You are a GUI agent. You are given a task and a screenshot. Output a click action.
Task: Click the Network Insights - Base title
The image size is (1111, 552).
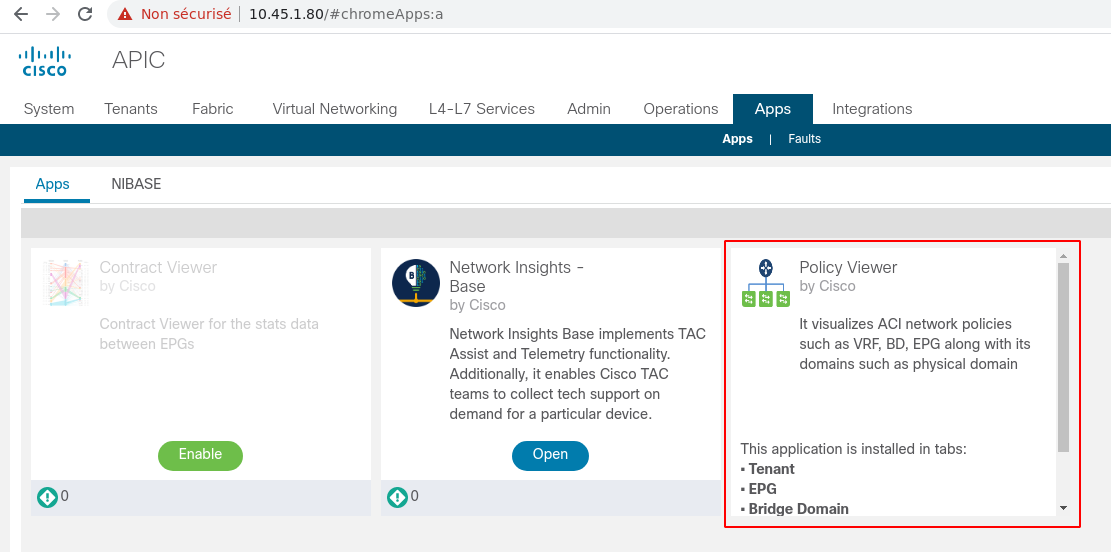coord(517,276)
